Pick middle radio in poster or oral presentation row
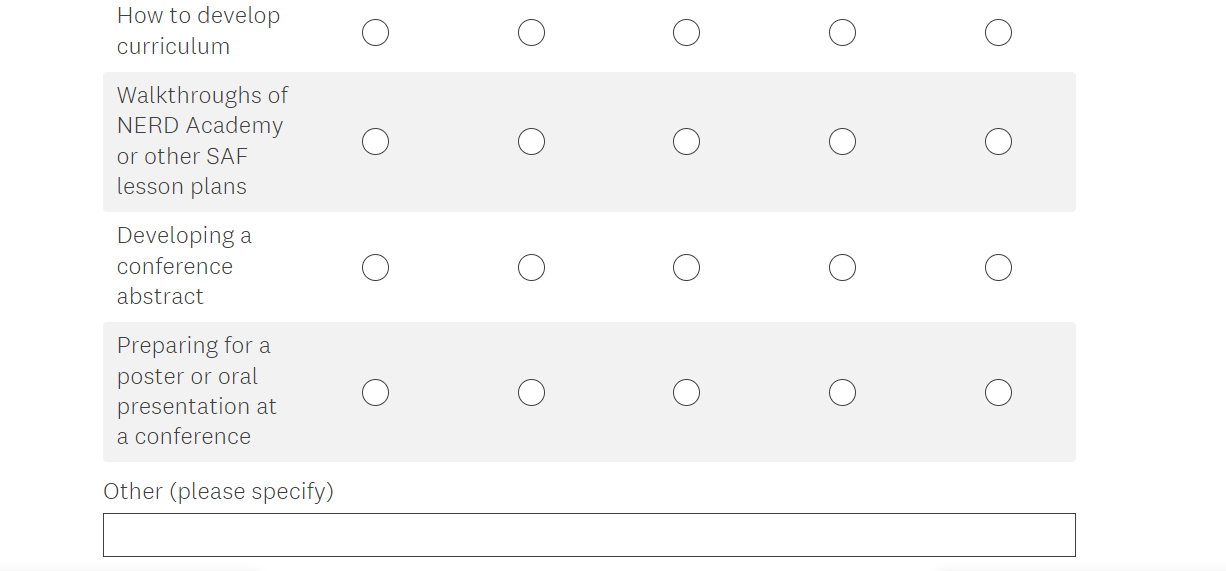The image size is (1226, 571). tap(686, 393)
